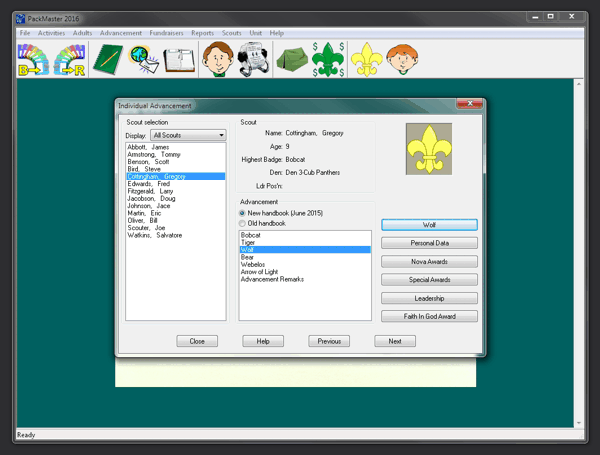Click the Leadership button
Screen dimensions: 600x455
point(429,298)
